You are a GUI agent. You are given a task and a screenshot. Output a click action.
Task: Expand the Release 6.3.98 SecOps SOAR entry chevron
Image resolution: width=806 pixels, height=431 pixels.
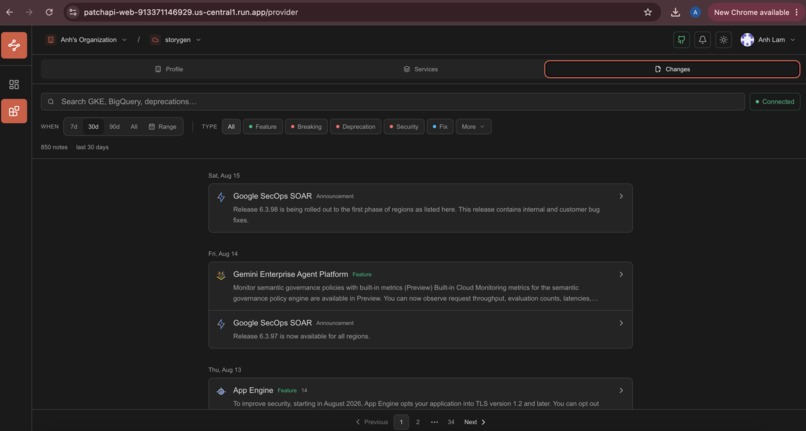pyautogui.click(x=621, y=196)
